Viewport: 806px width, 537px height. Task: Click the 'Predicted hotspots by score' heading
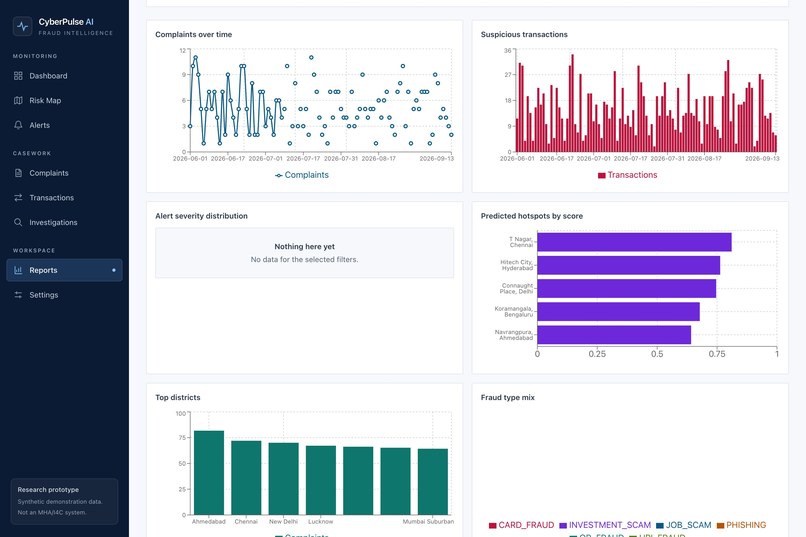coord(532,216)
